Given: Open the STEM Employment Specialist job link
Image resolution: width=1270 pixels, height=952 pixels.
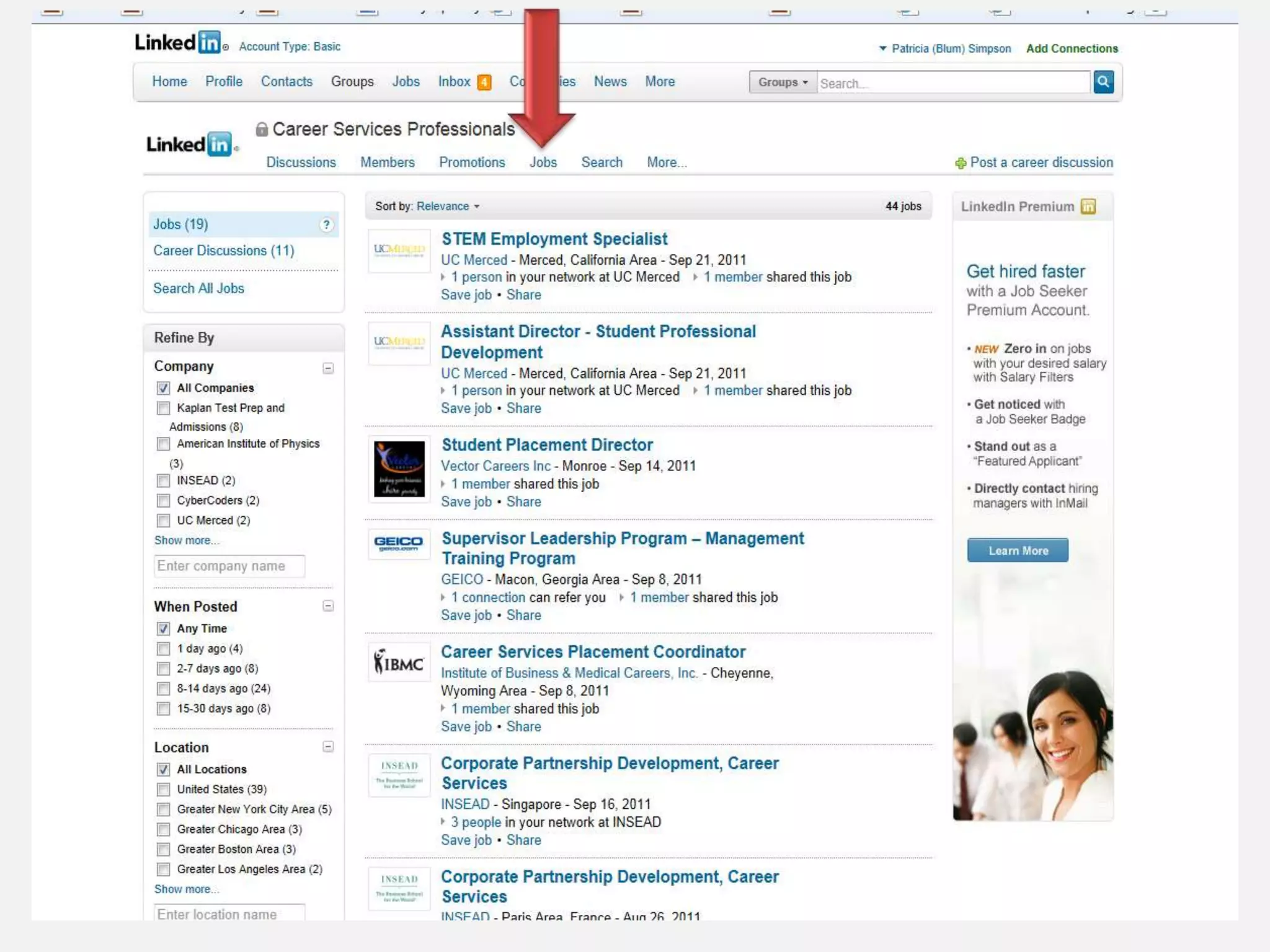Looking at the screenshot, I should click(x=554, y=239).
